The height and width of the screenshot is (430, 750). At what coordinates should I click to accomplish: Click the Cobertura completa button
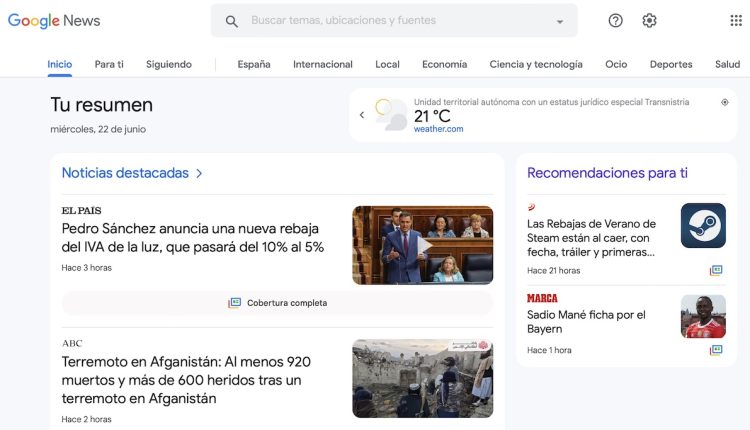[x=277, y=303]
